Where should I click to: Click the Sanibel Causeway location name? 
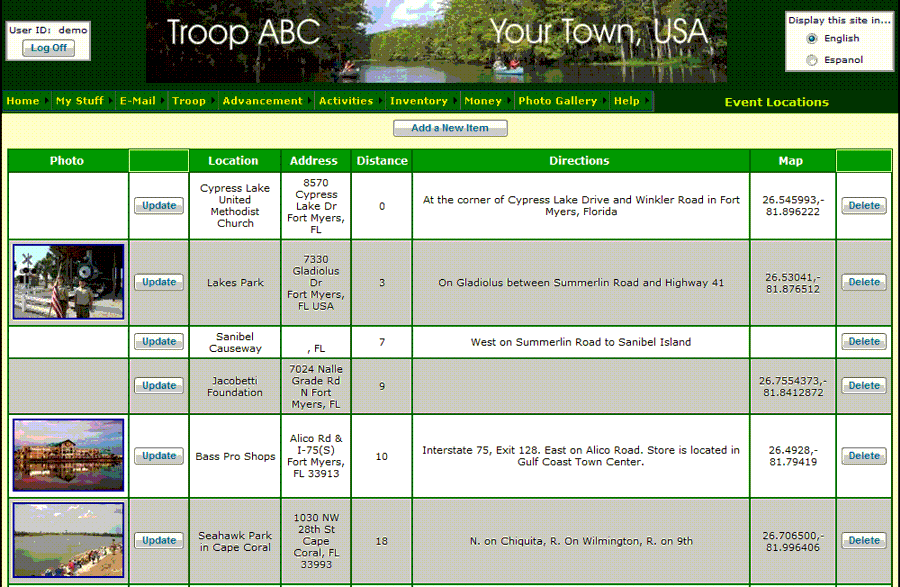(235, 342)
